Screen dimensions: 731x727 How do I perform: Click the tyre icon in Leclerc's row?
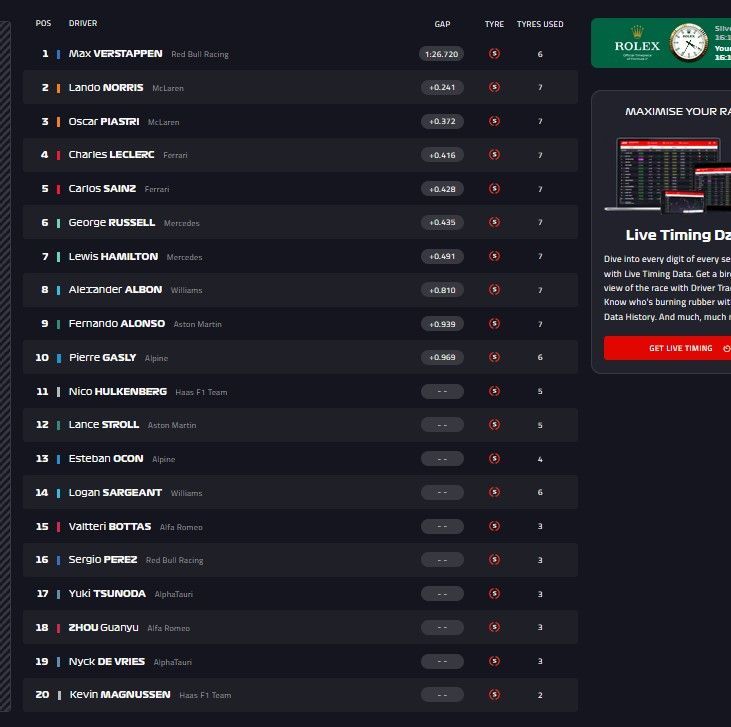click(x=494, y=155)
